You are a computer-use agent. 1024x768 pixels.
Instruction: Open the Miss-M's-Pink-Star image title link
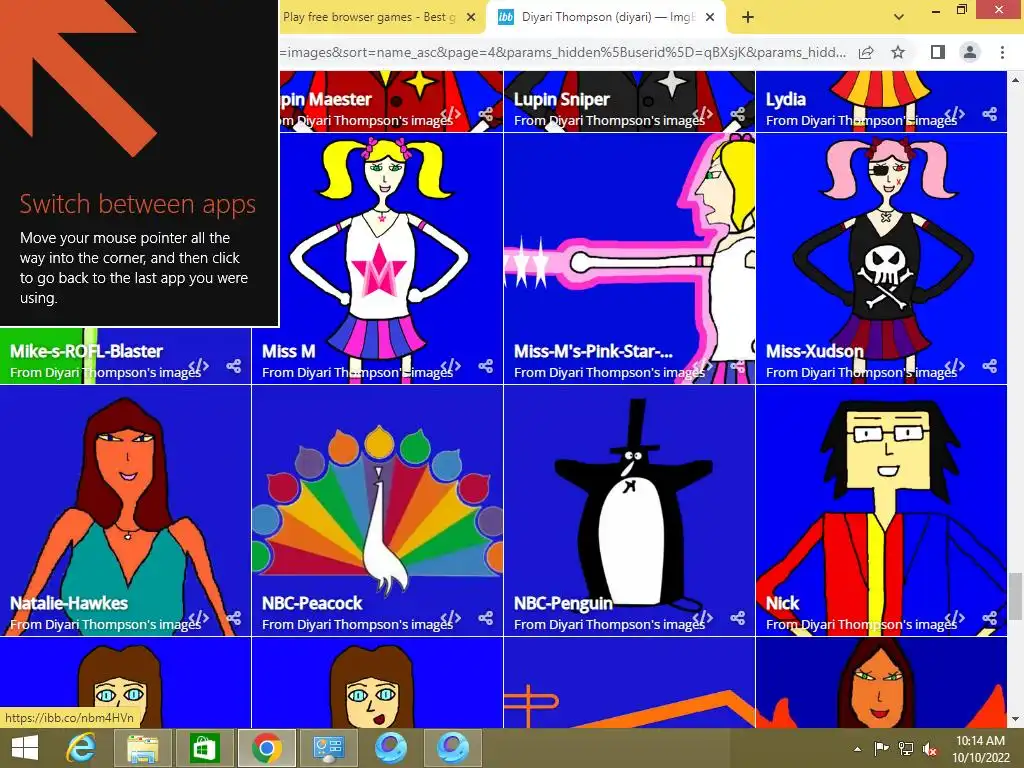pos(593,351)
